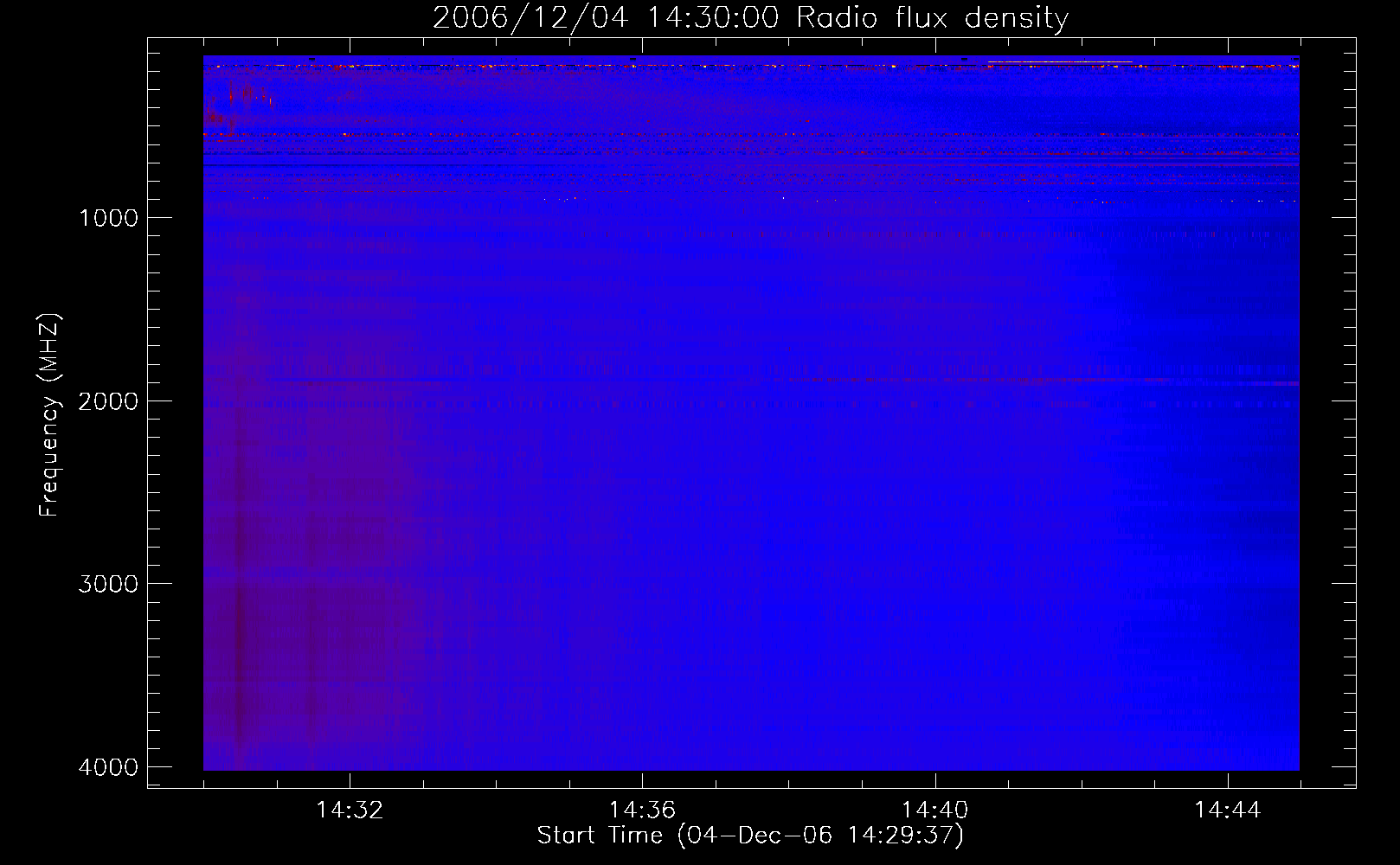This screenshot has width=1400, height=865.
Task: Click the plot title '2006/12/04 14:30:00 Radio flux density'
Action: (x=750, y=17)
